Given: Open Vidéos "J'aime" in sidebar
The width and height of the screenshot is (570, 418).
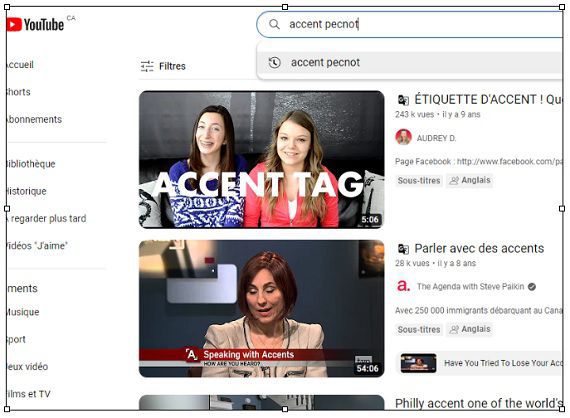Looking at the screenshot, I should (37, 246).
